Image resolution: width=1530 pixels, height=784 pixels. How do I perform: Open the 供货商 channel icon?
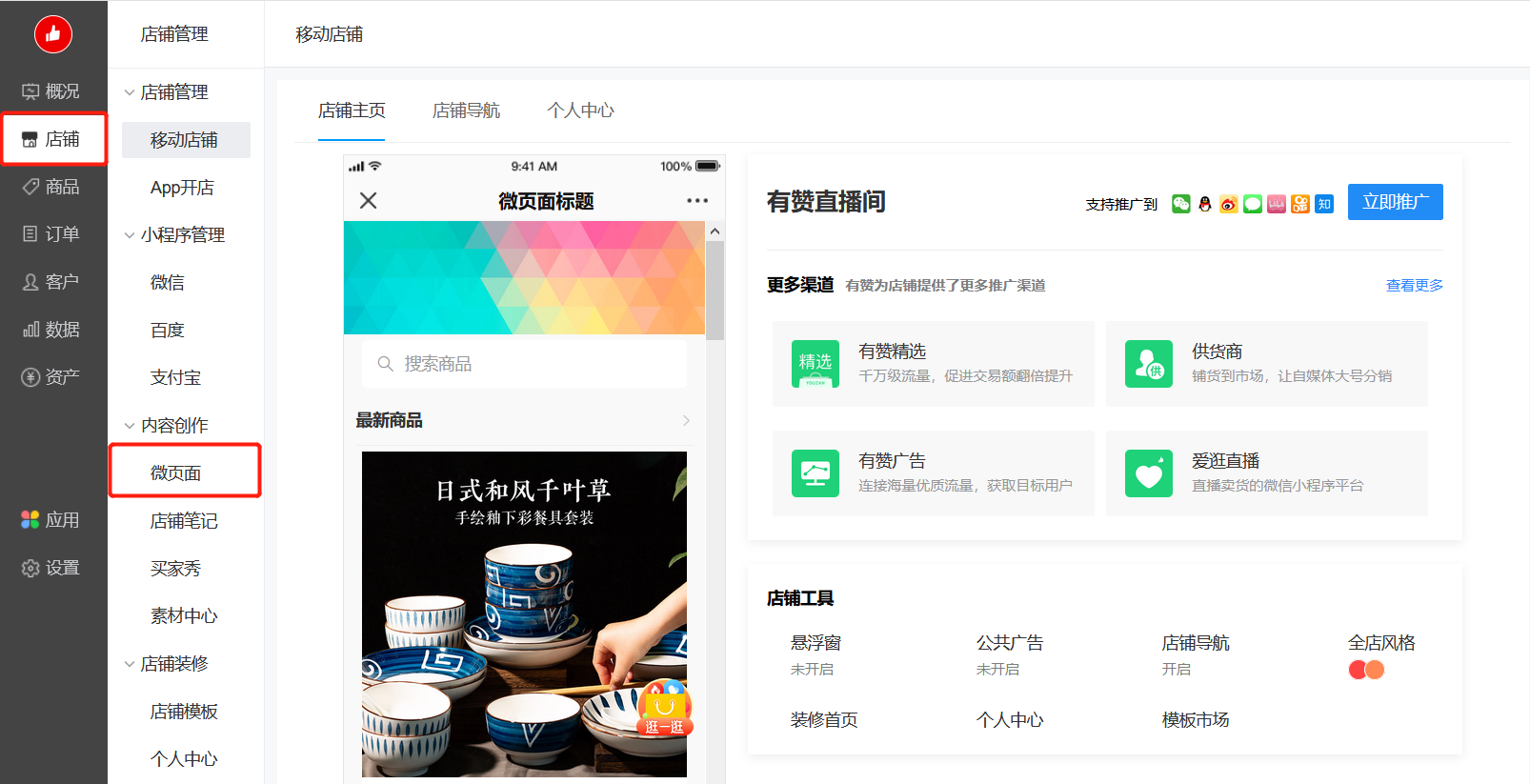pos(1149,364)
